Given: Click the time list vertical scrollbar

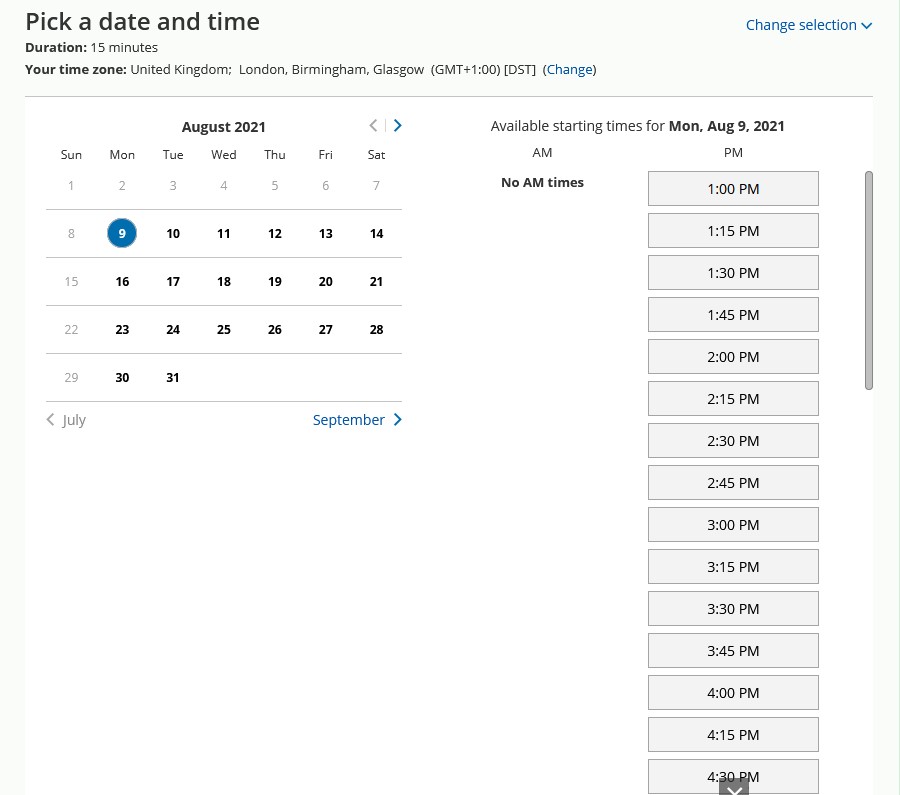Looking at the screenshot, I should [x=868, y=280].
